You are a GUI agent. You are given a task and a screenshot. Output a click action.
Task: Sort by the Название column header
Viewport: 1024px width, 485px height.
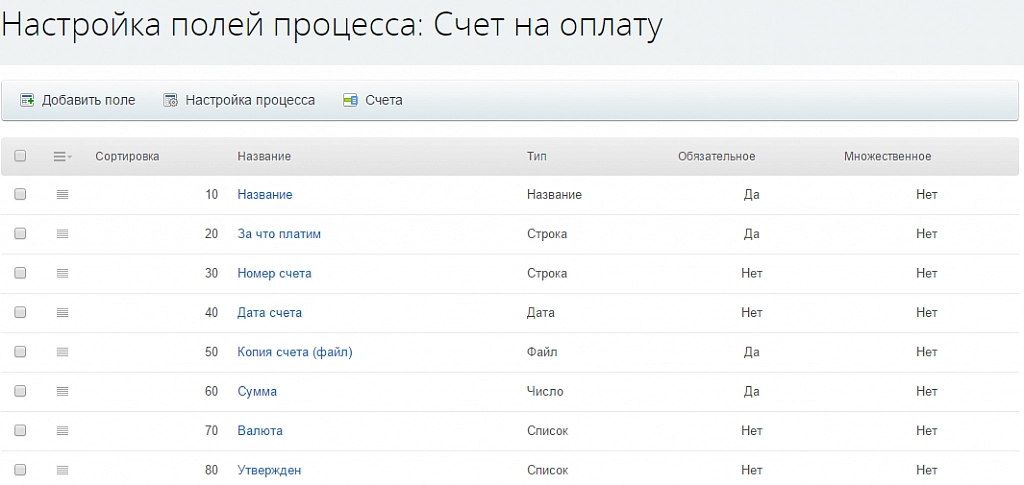tap(264, 156)
